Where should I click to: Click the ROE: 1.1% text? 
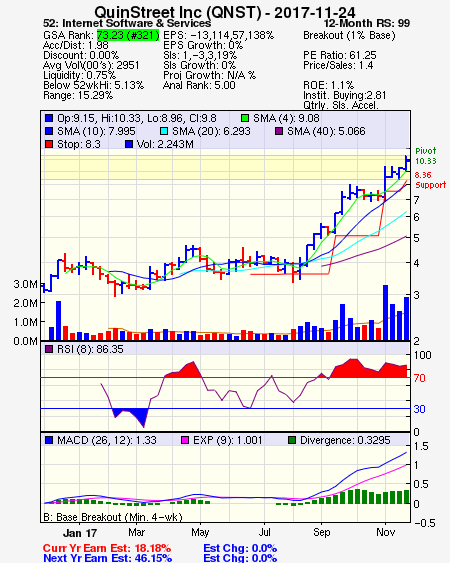click(x=329, y=85)
